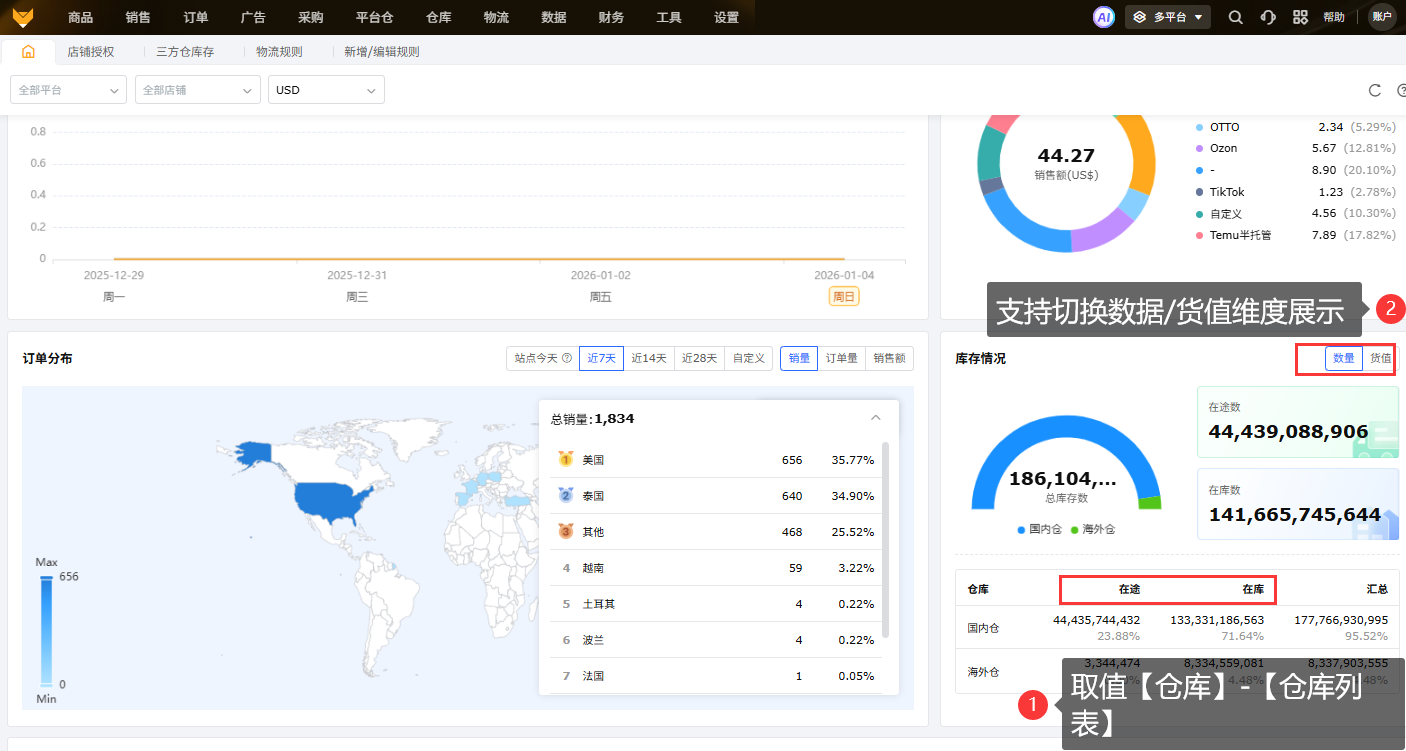The height and width of the screenshot is (751, 1406).
Task: Select 近14天 time range
Action: point(649,358)
